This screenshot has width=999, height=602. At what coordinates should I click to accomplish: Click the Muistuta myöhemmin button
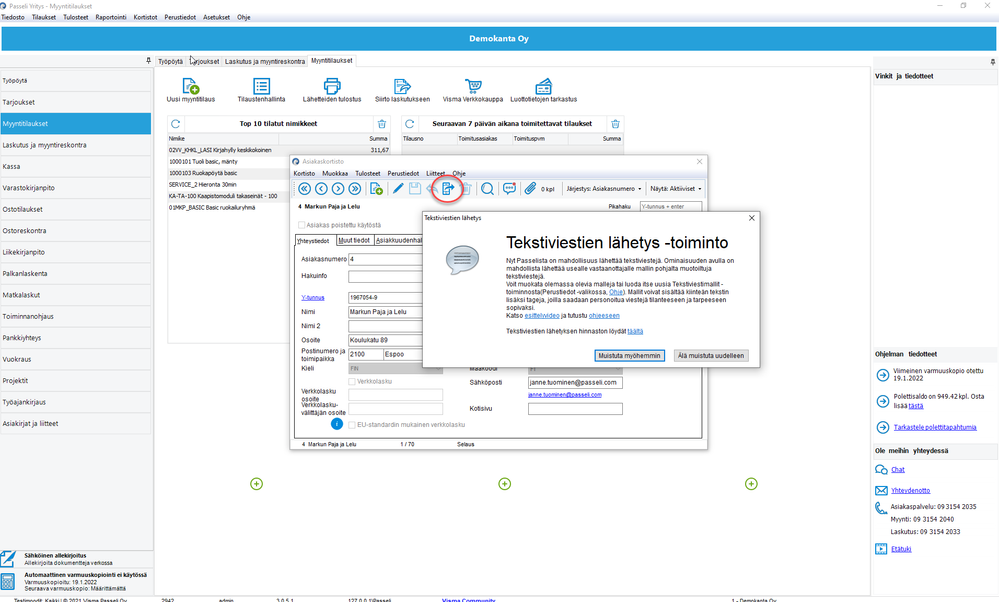(629, 355)
